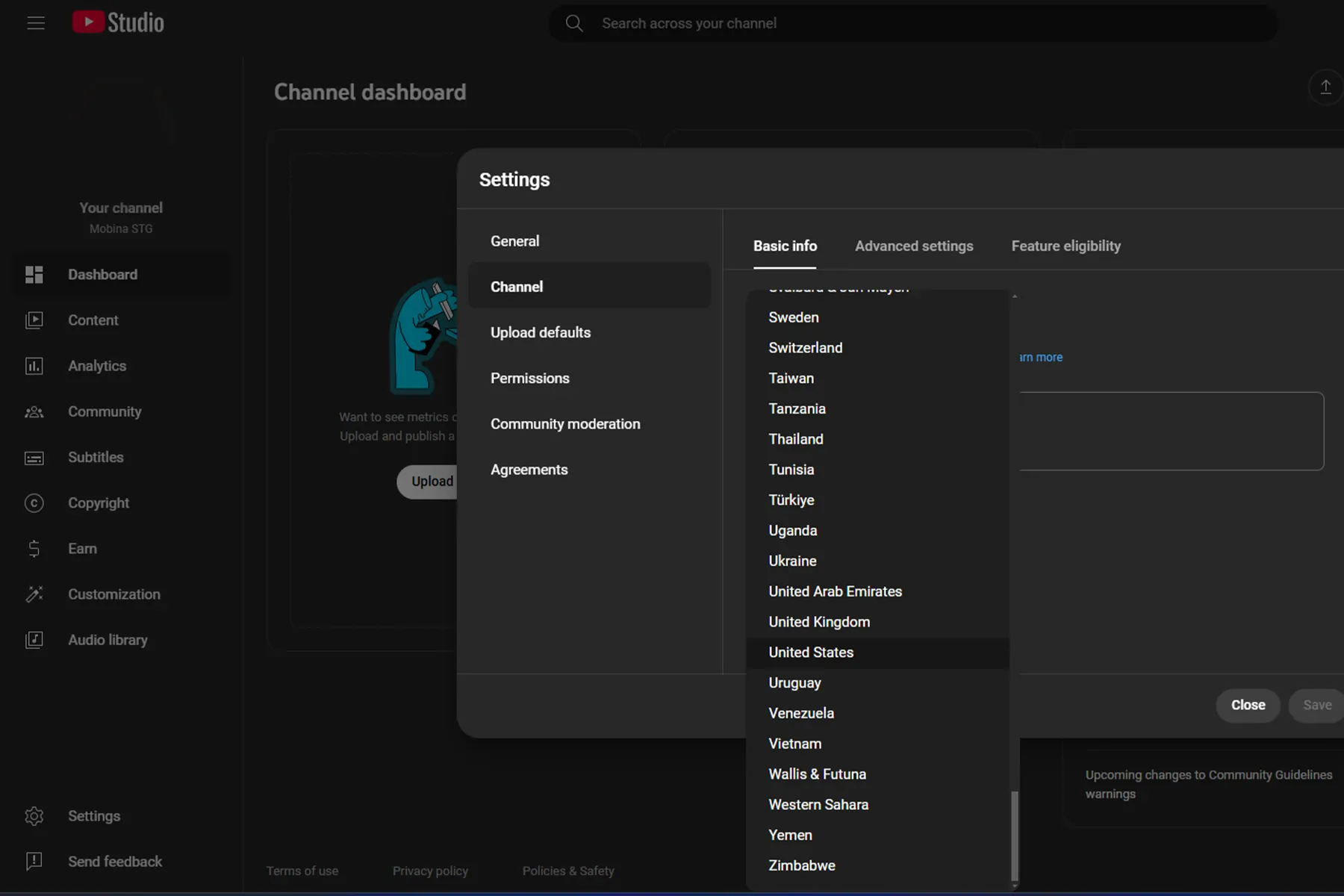Open Analytics via its chart icon

[34, 366]
